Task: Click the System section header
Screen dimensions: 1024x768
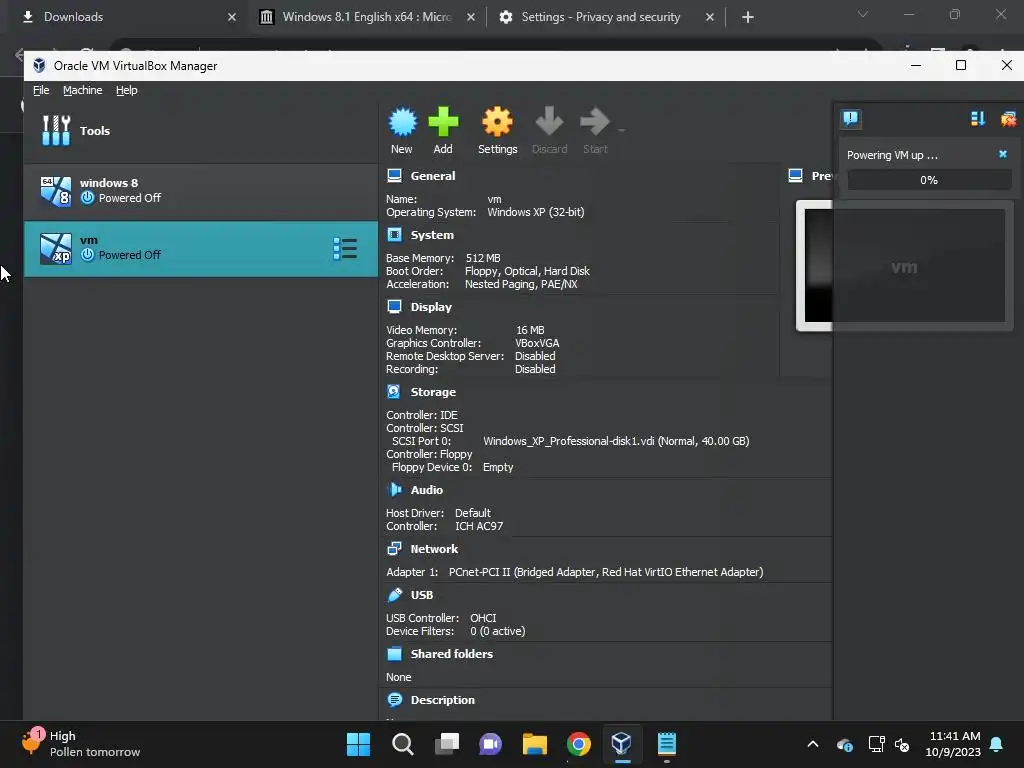Action: pos(432,234)
